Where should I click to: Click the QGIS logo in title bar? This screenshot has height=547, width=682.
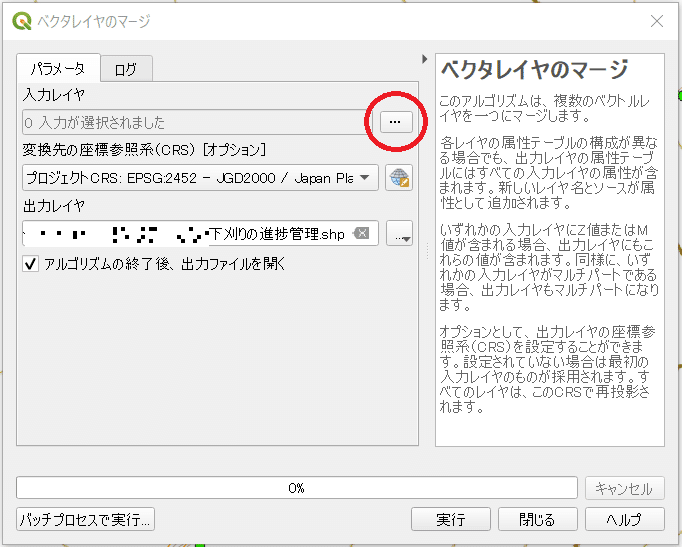point(22,21)
